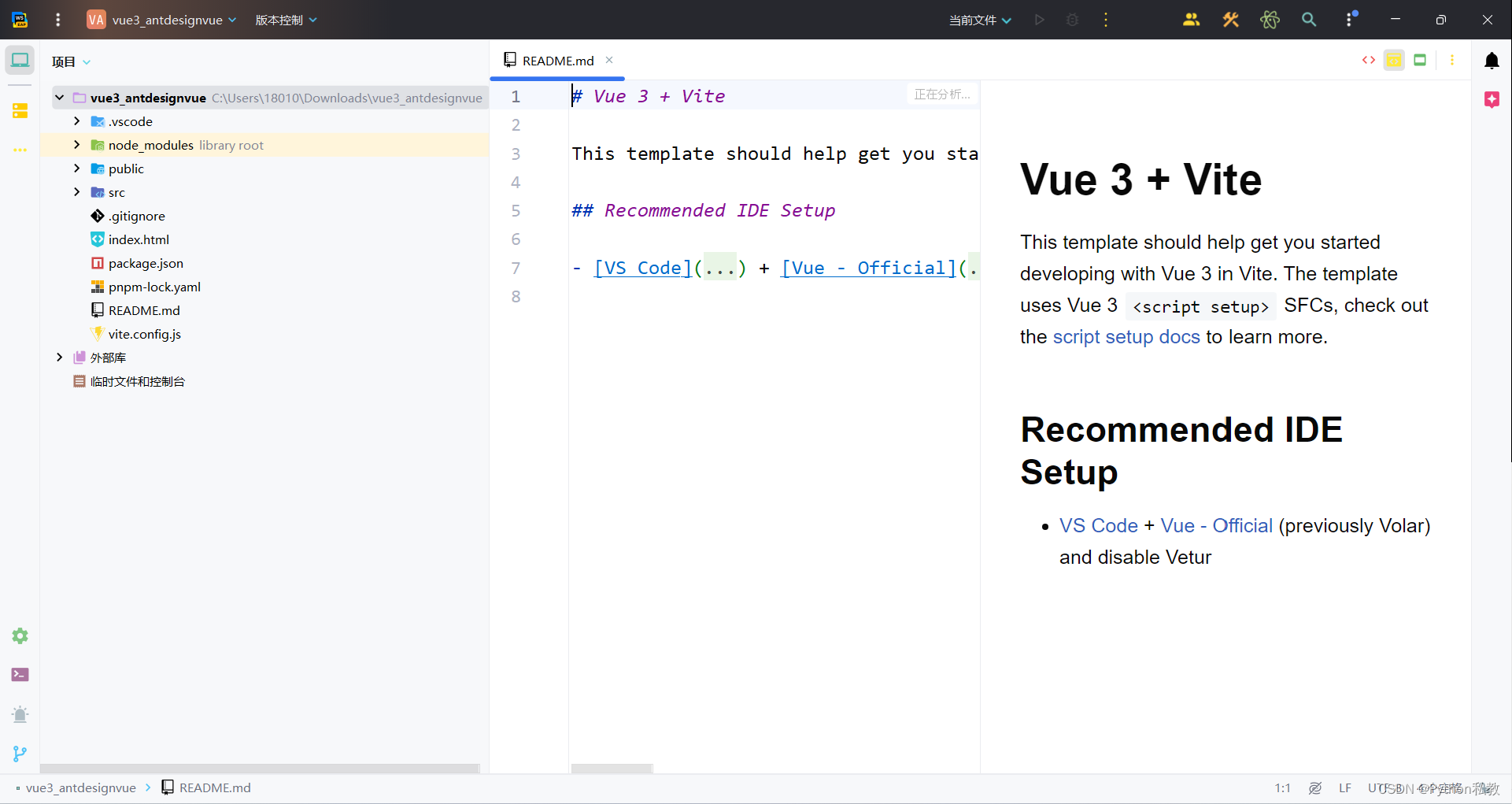Switch to editor-only view mode
The height and width of the screenshot is (804, 1512).
(1369, 60)
